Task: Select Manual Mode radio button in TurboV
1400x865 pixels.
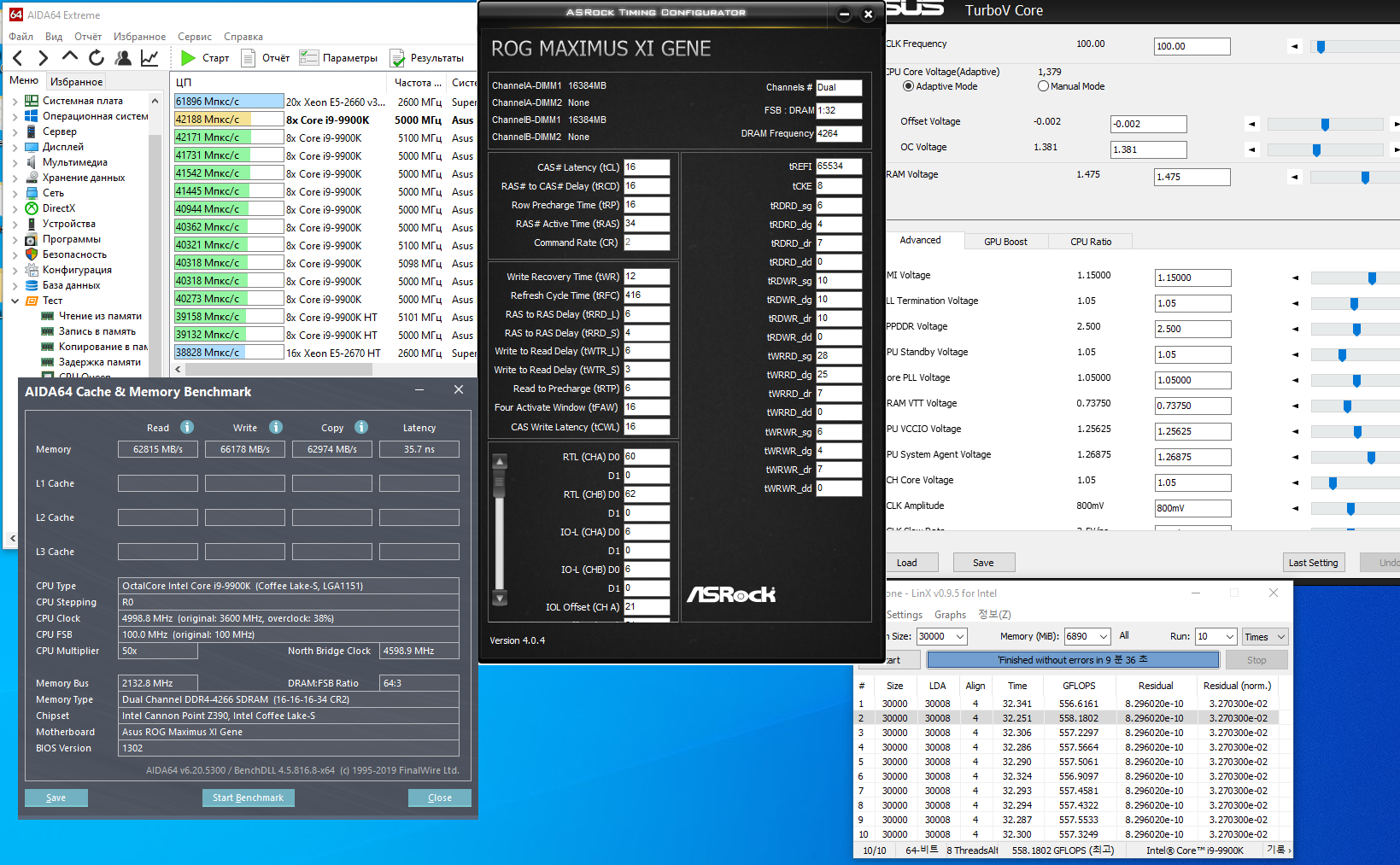Action: (x=1043, y=86)
